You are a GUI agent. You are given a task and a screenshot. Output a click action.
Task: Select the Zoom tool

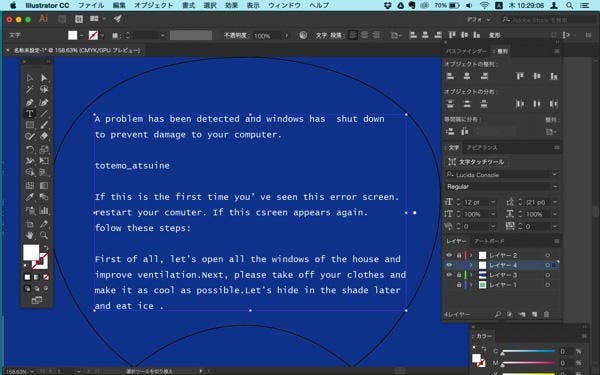(x=44, y=235)
